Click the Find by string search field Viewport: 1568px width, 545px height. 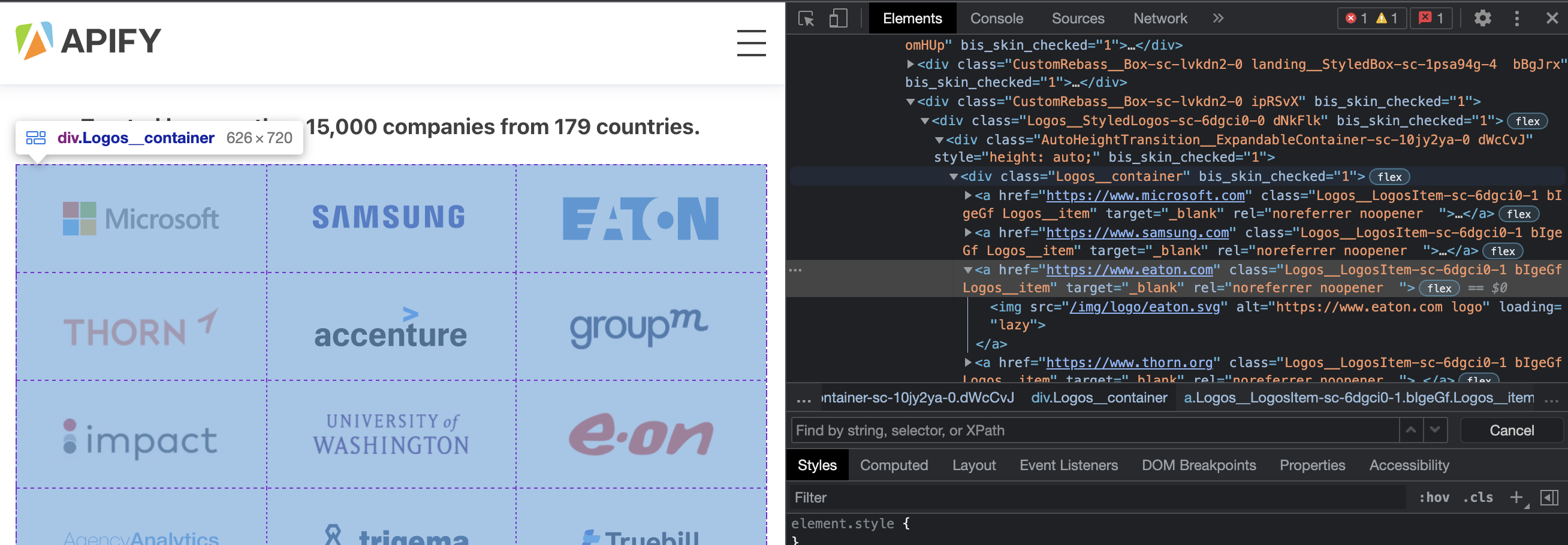(x=1094, y=431)
